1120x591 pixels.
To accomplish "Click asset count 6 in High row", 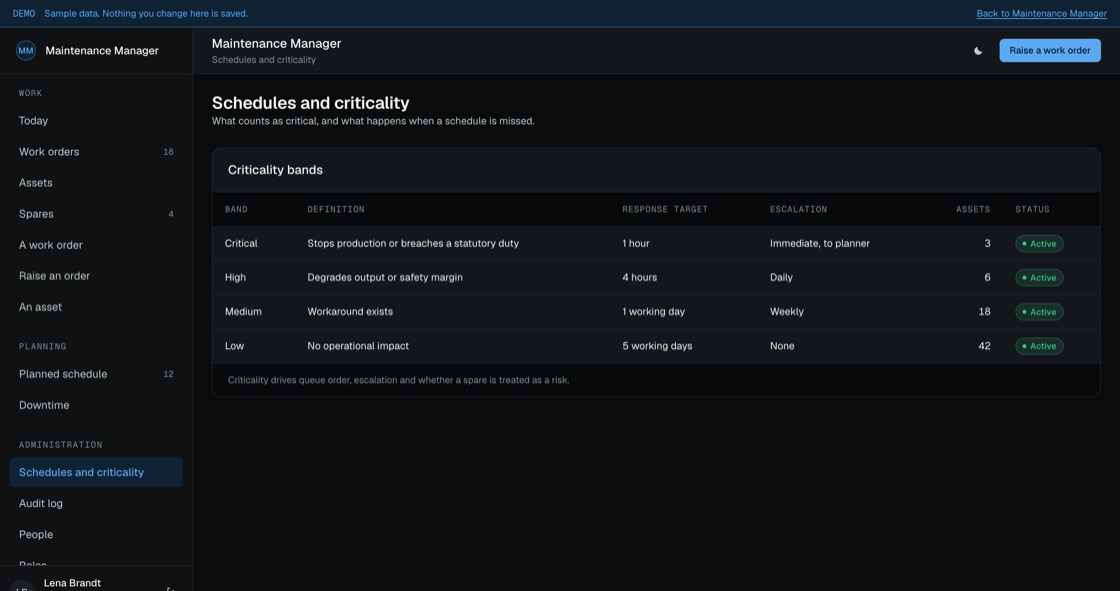I will 987,277.
